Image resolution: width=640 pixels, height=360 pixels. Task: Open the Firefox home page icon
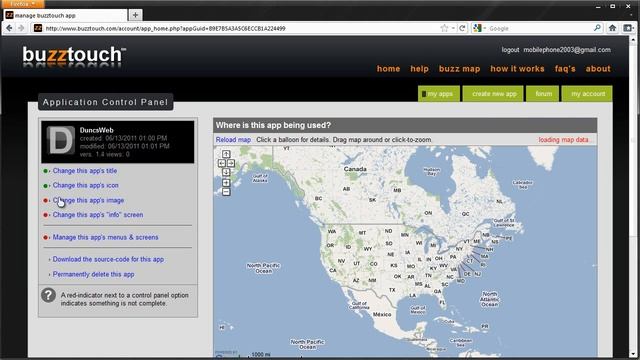pos(612,28)
